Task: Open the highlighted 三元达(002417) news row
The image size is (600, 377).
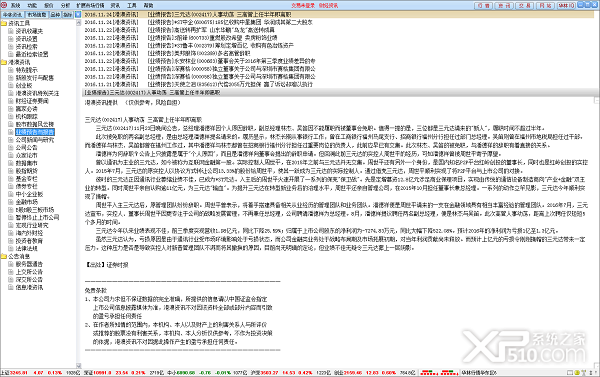Action: click(338, 15)
